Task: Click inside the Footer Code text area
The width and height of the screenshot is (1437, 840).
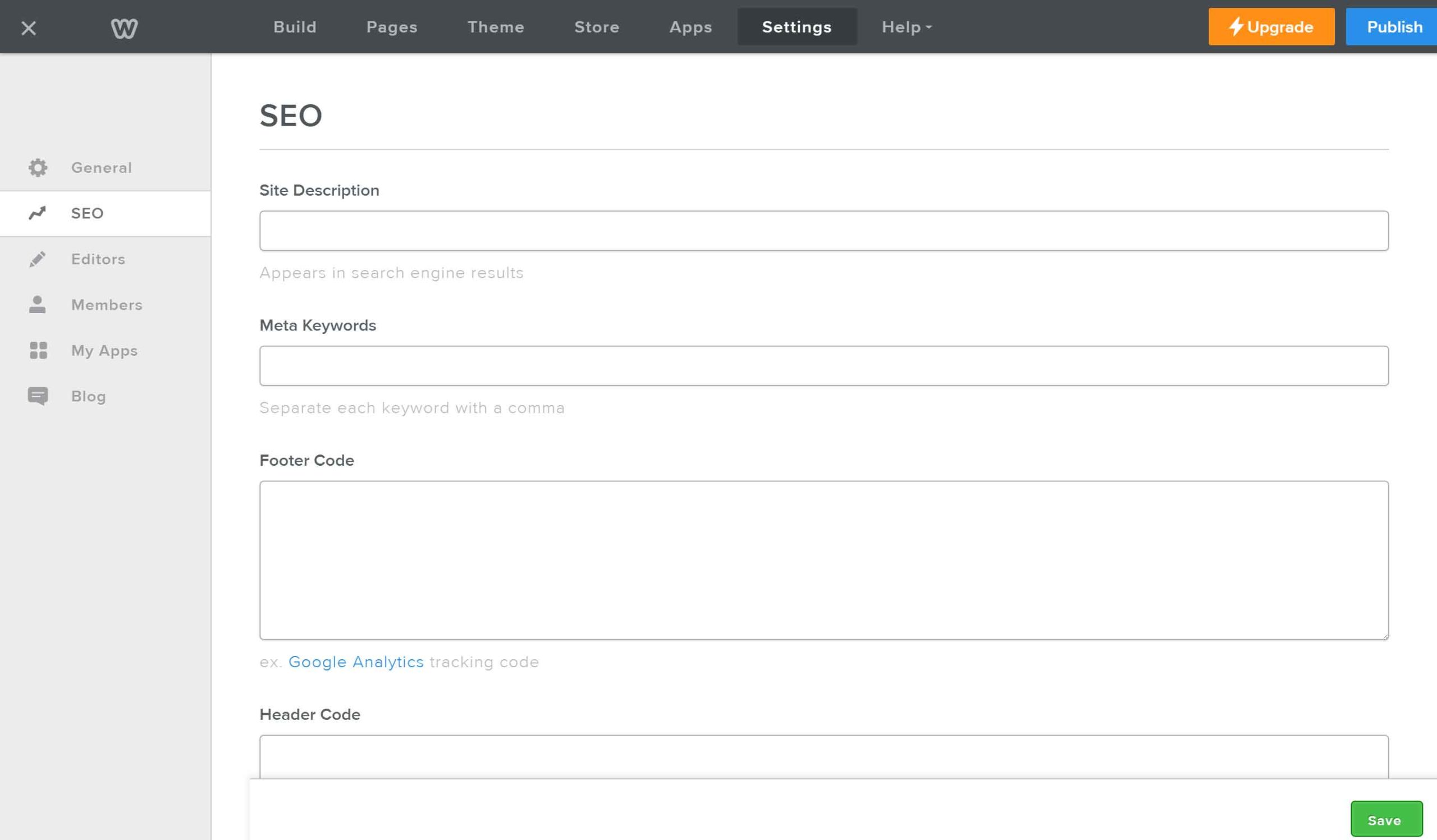Action: (x=824, y=560)
